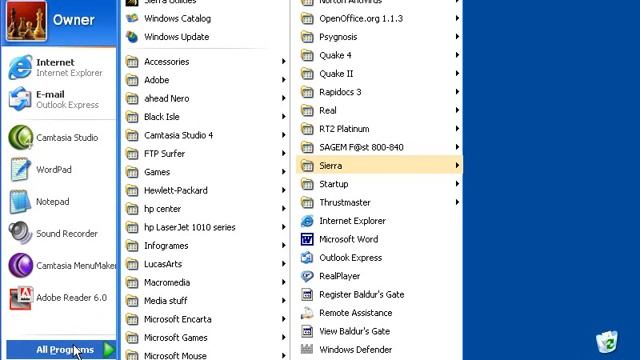Open the Hewlett-Packard program group
This screenshot has width=640, height=360.
click(206, 190)
